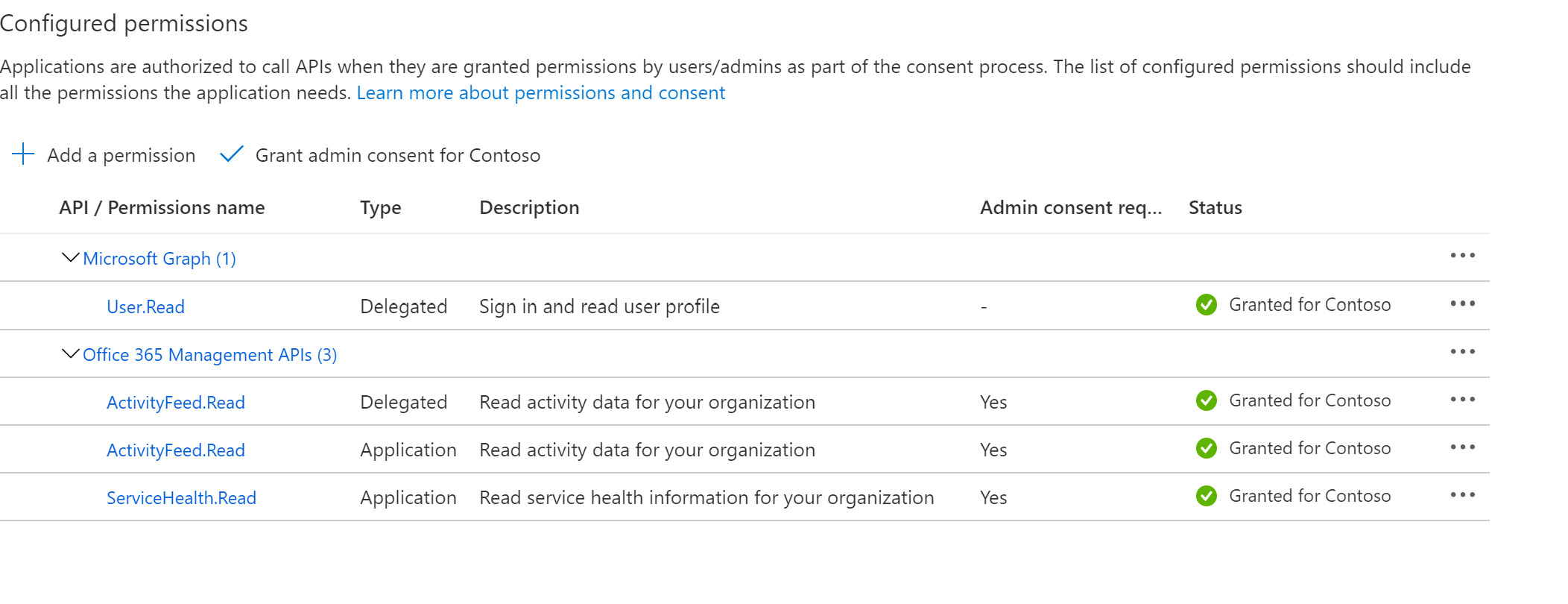
Task: Click dash admin consent value for User.Read
Action: pyautogui.click(x=984, y=307)
